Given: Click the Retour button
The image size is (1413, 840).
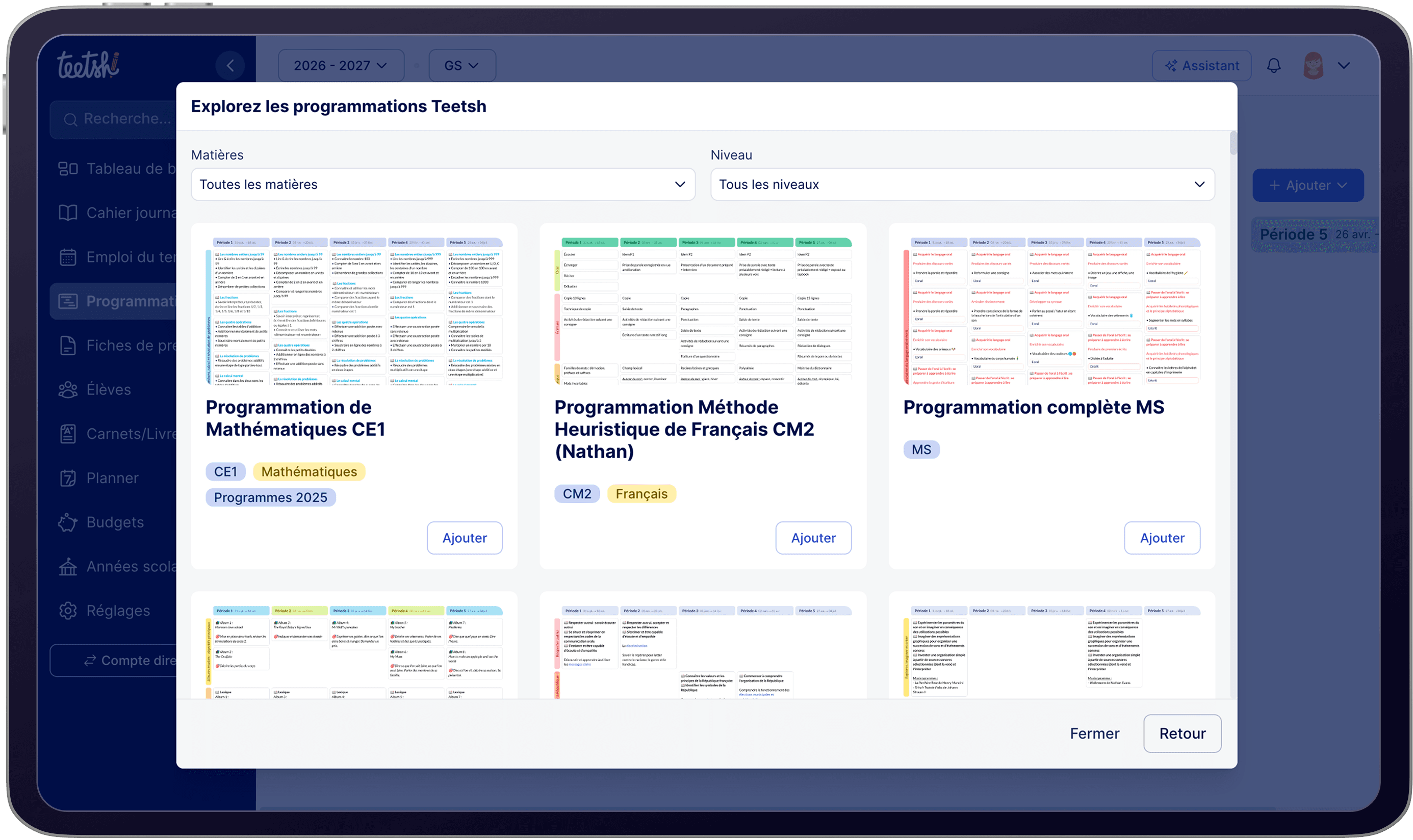Looking at the screenshot, I should point(1182,733).
